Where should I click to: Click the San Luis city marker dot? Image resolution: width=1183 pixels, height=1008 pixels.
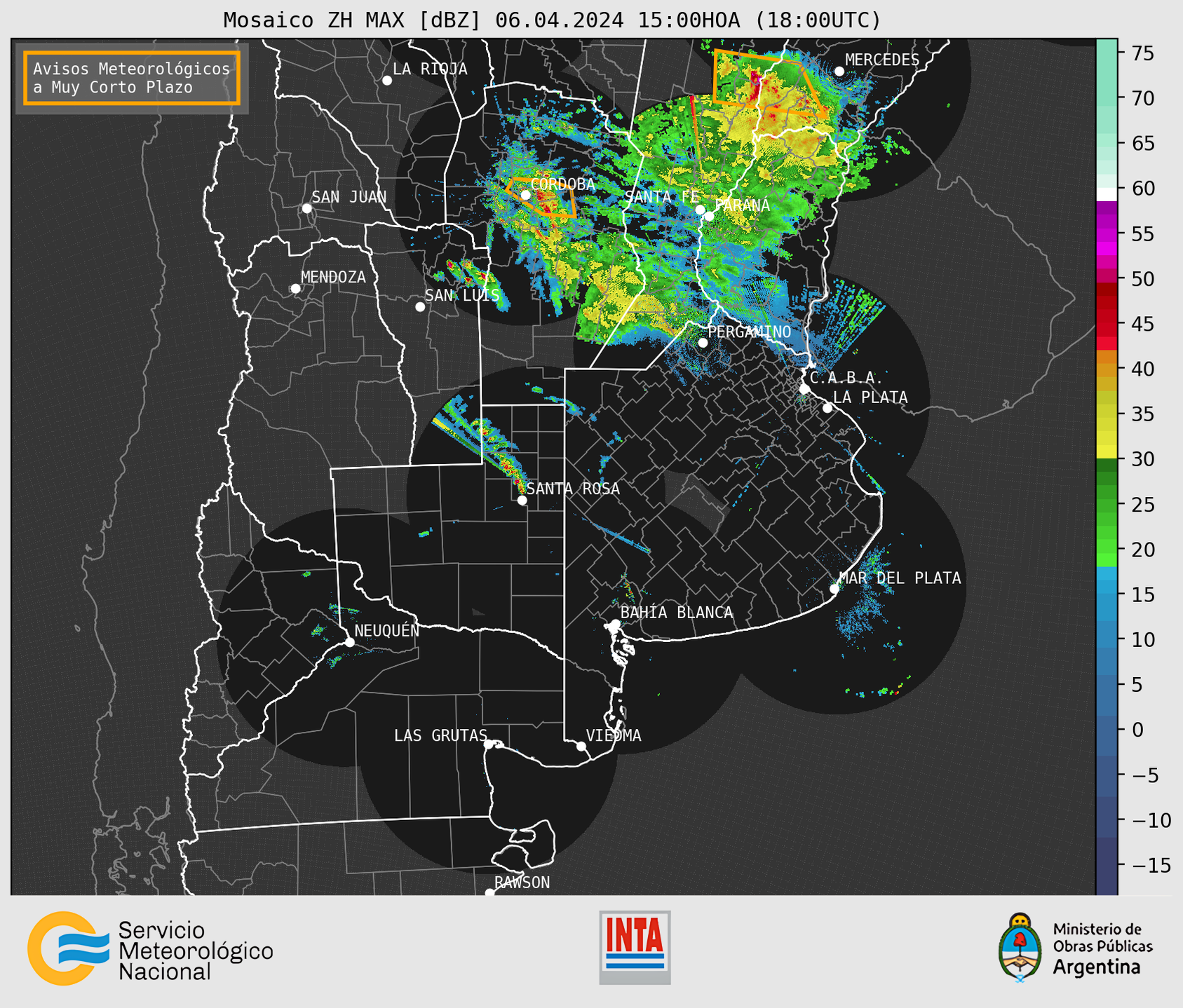pyautogui.click(x=420, y=307)
